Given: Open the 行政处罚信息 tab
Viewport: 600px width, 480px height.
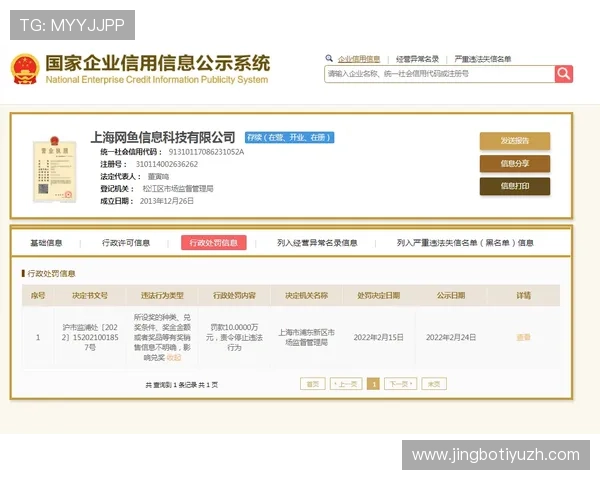Looking at the screenshot, I should pos(214,243).
